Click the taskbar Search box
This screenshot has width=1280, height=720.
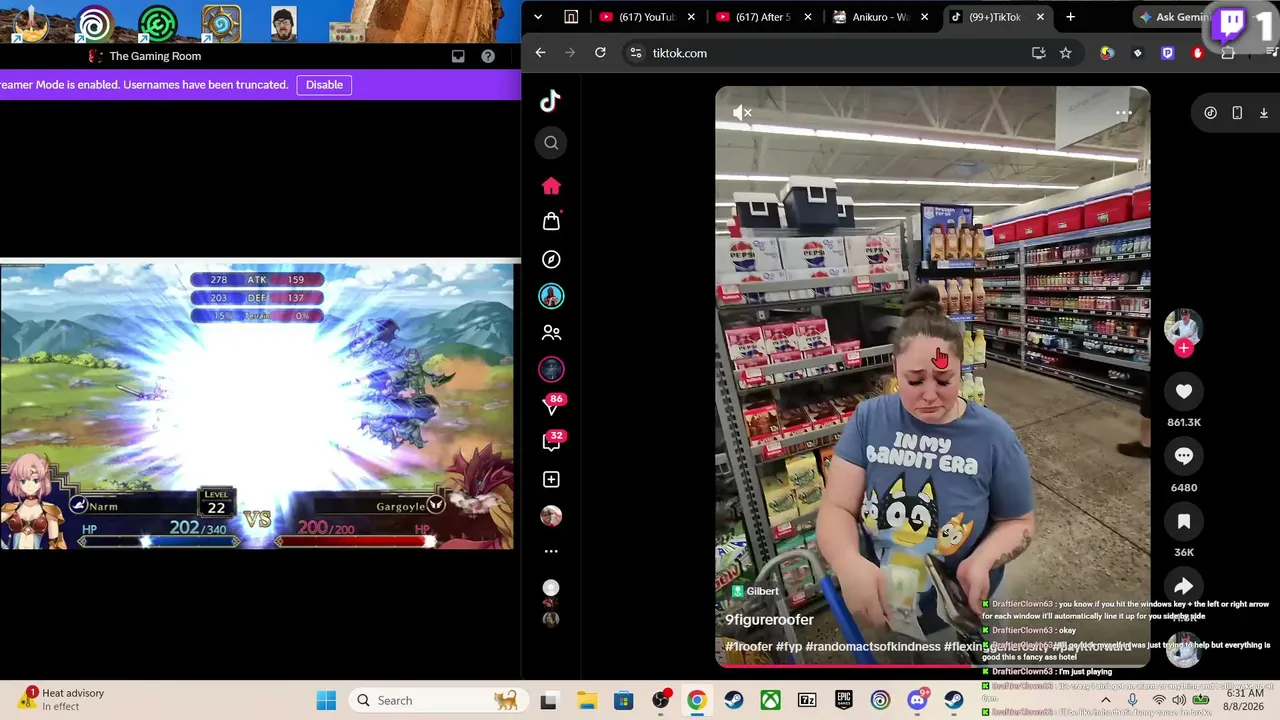click(437, 700)
